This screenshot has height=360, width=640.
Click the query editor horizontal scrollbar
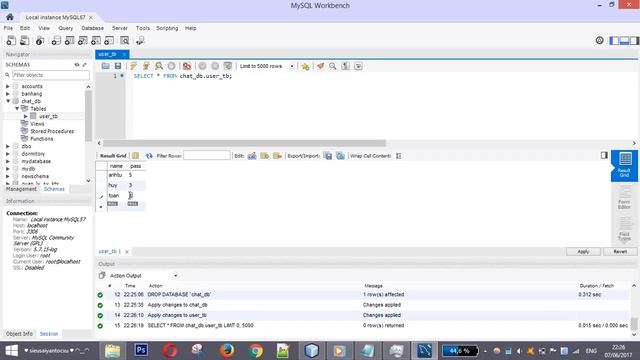244,143
